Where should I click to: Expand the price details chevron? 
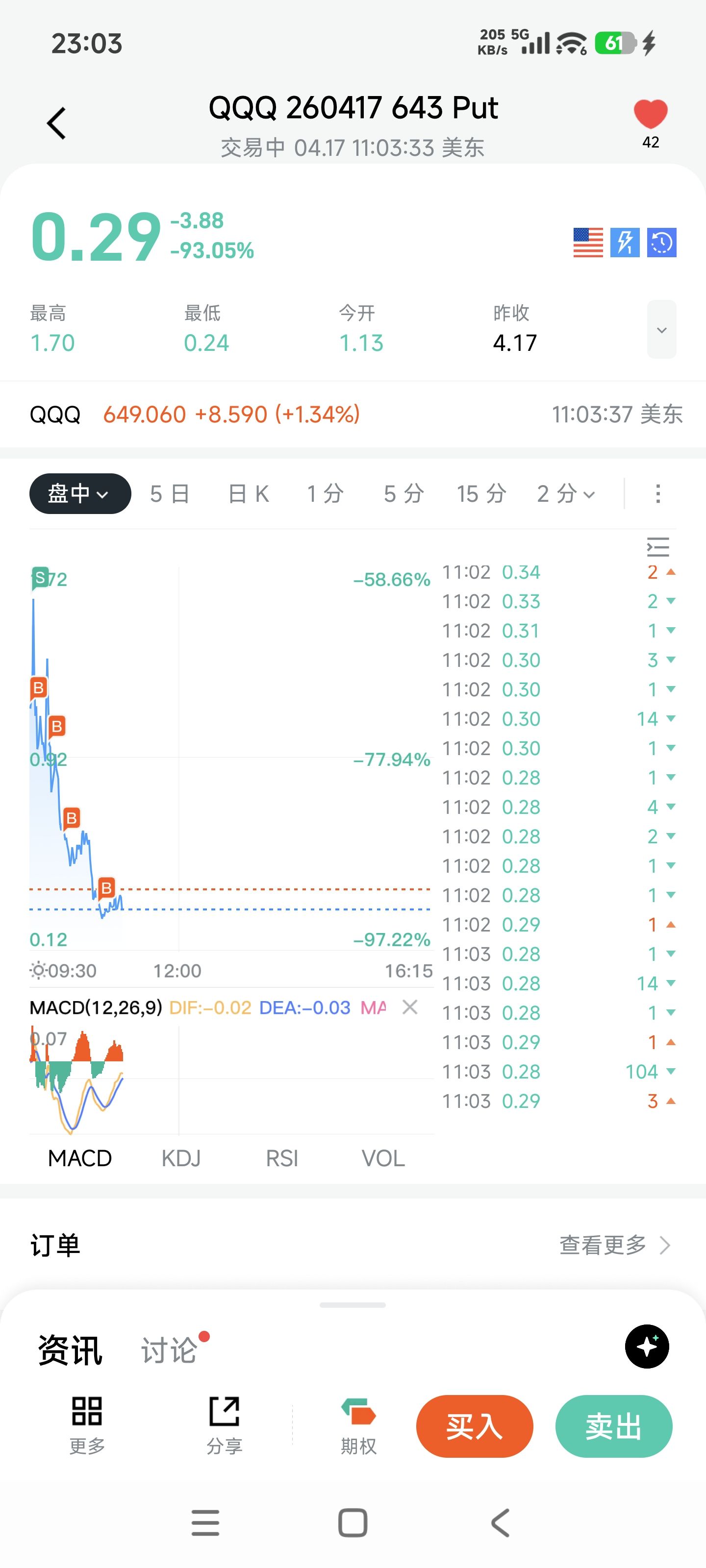pos(661,330)
